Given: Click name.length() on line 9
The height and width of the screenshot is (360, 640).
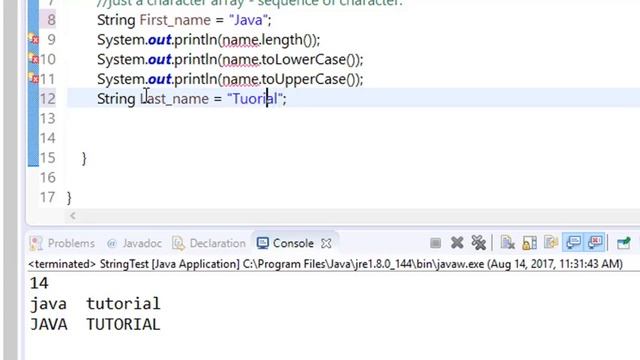Looking at the screenshot, I should (x=268, y=40).
